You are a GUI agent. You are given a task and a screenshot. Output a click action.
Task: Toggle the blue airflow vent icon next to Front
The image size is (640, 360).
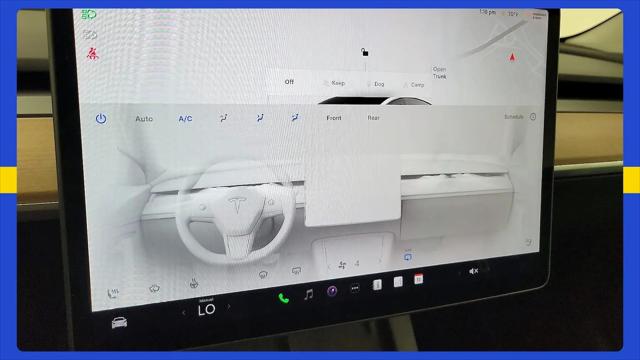tap(295, 118)
